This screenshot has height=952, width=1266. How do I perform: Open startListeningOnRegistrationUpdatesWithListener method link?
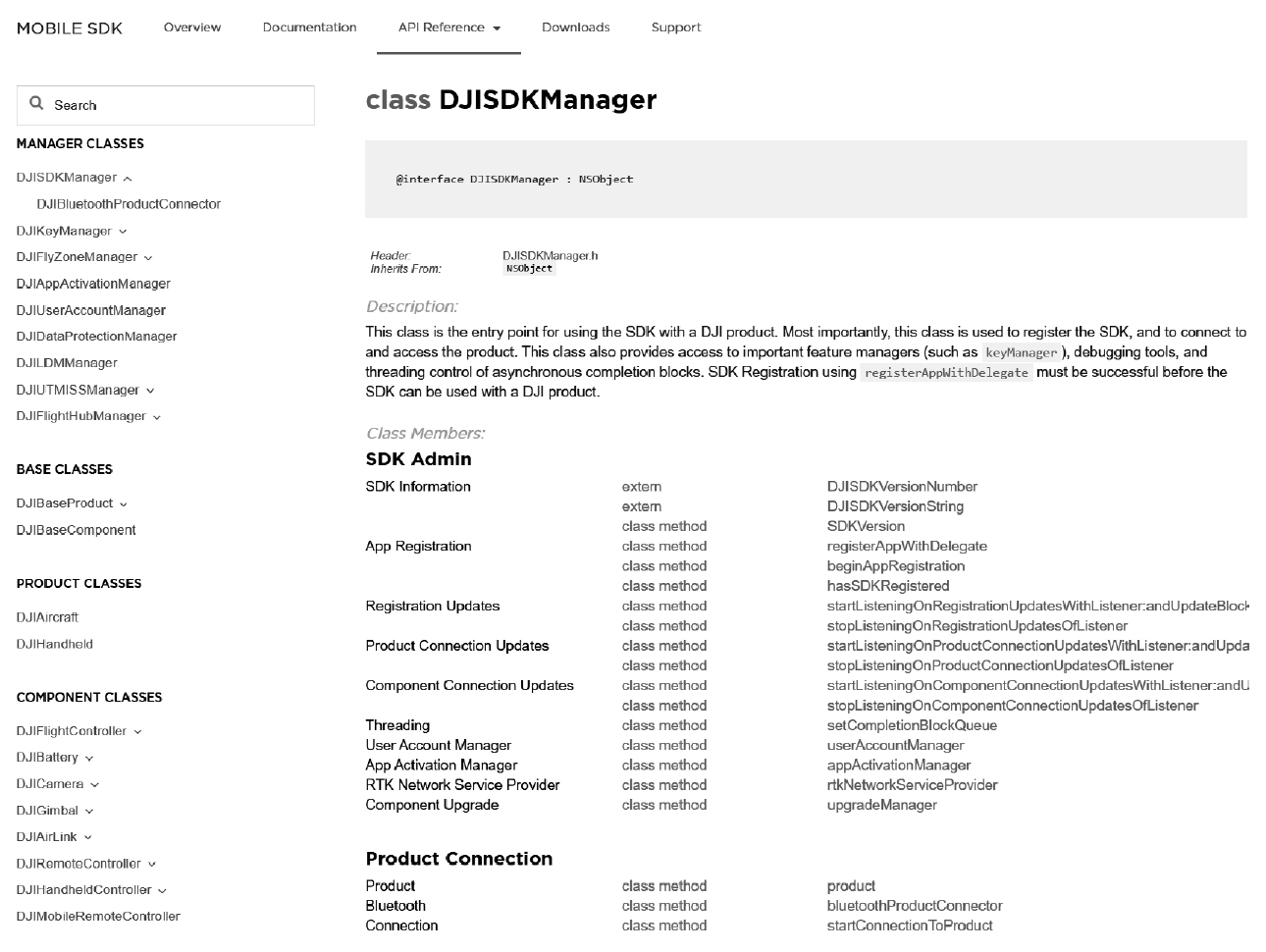click(1037, 606)
